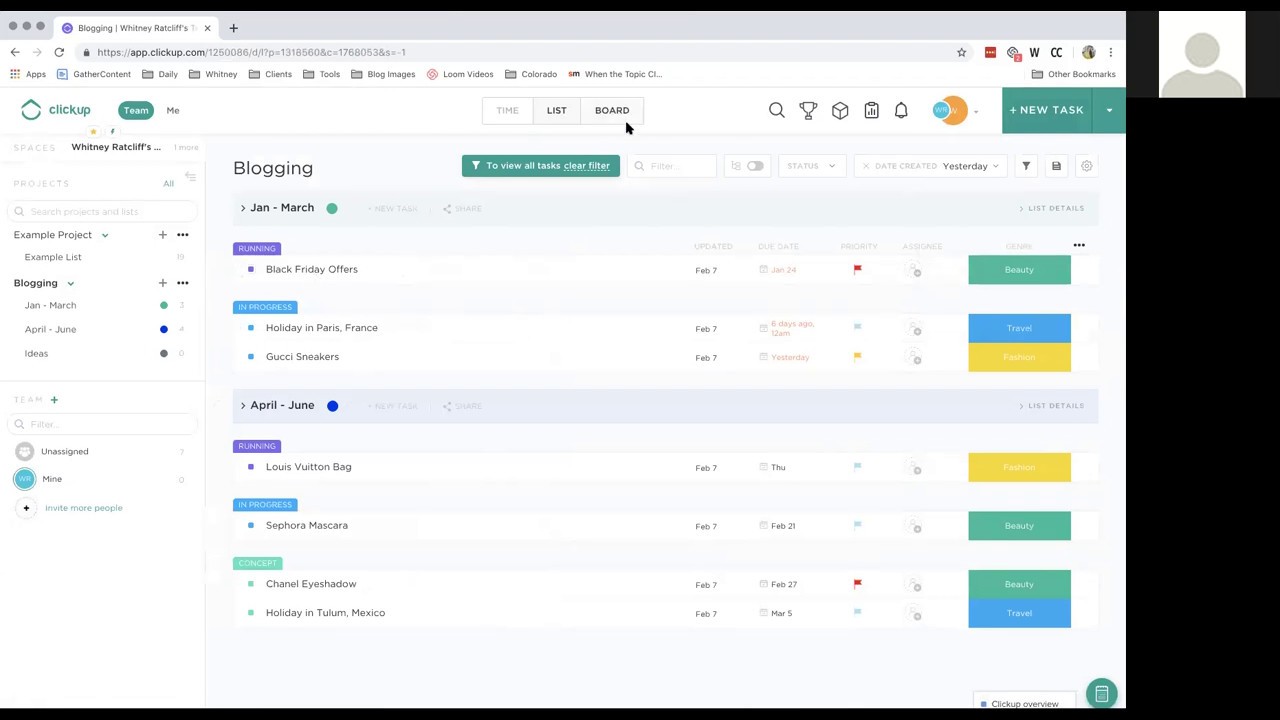Open the Holiday in Tulum, Mexico task
Image resolution: width=1280 pixels, height=720 pixels.
coord(325,613)
